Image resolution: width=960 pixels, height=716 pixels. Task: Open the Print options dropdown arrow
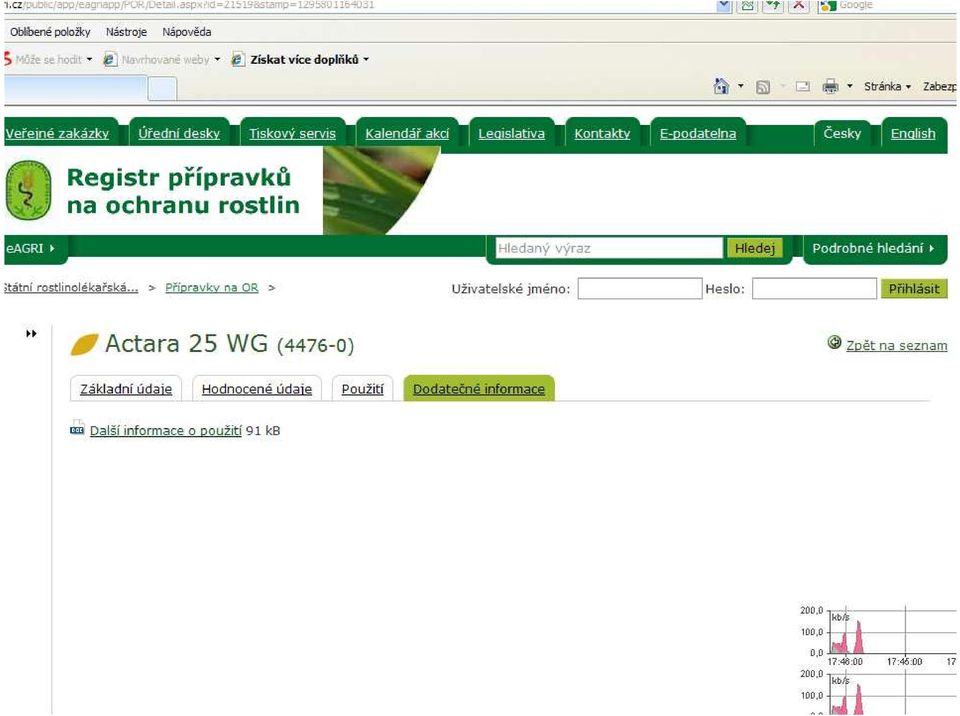point(850,86)
